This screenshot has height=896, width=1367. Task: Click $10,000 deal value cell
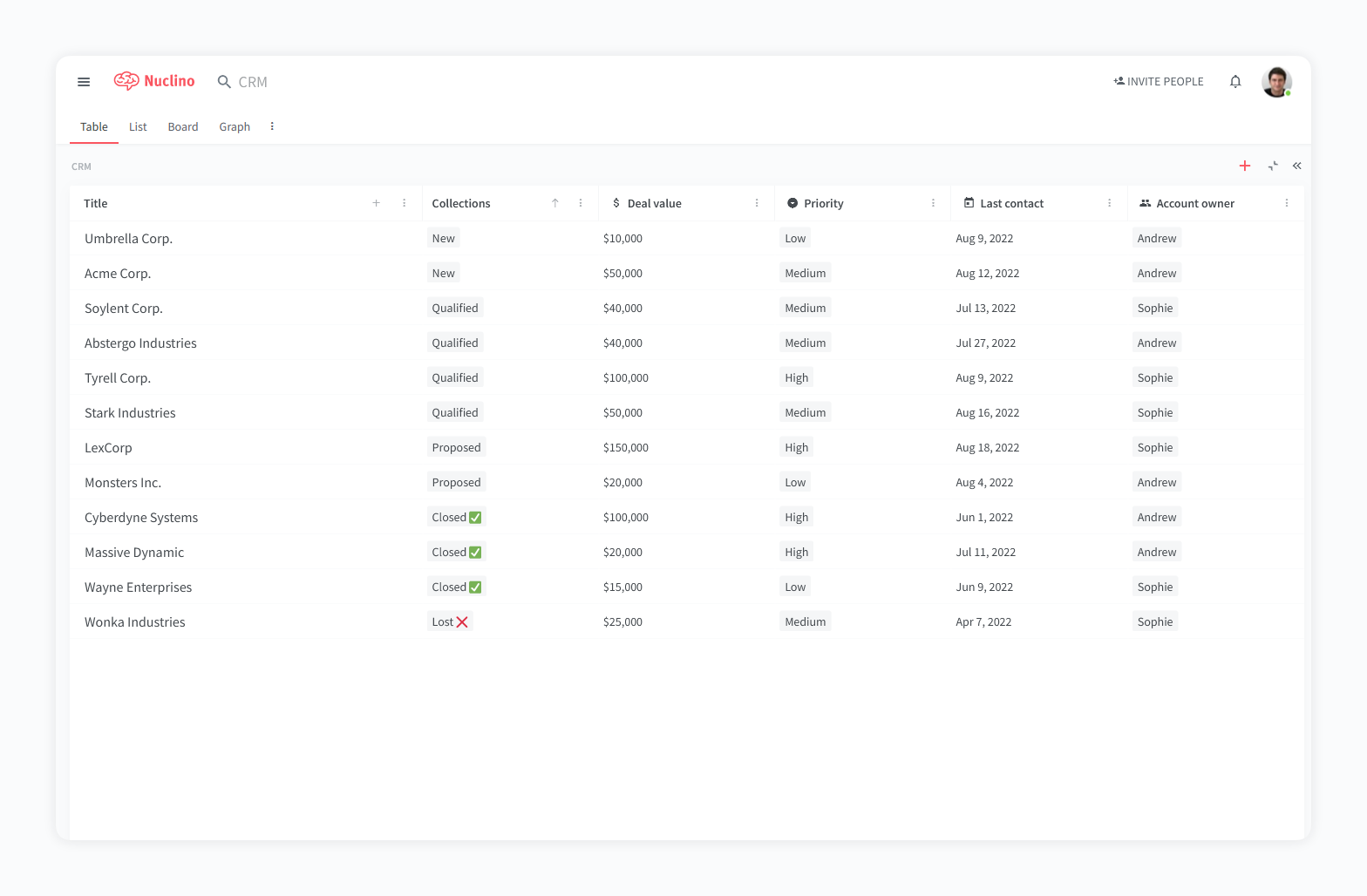tap(622, 239)
